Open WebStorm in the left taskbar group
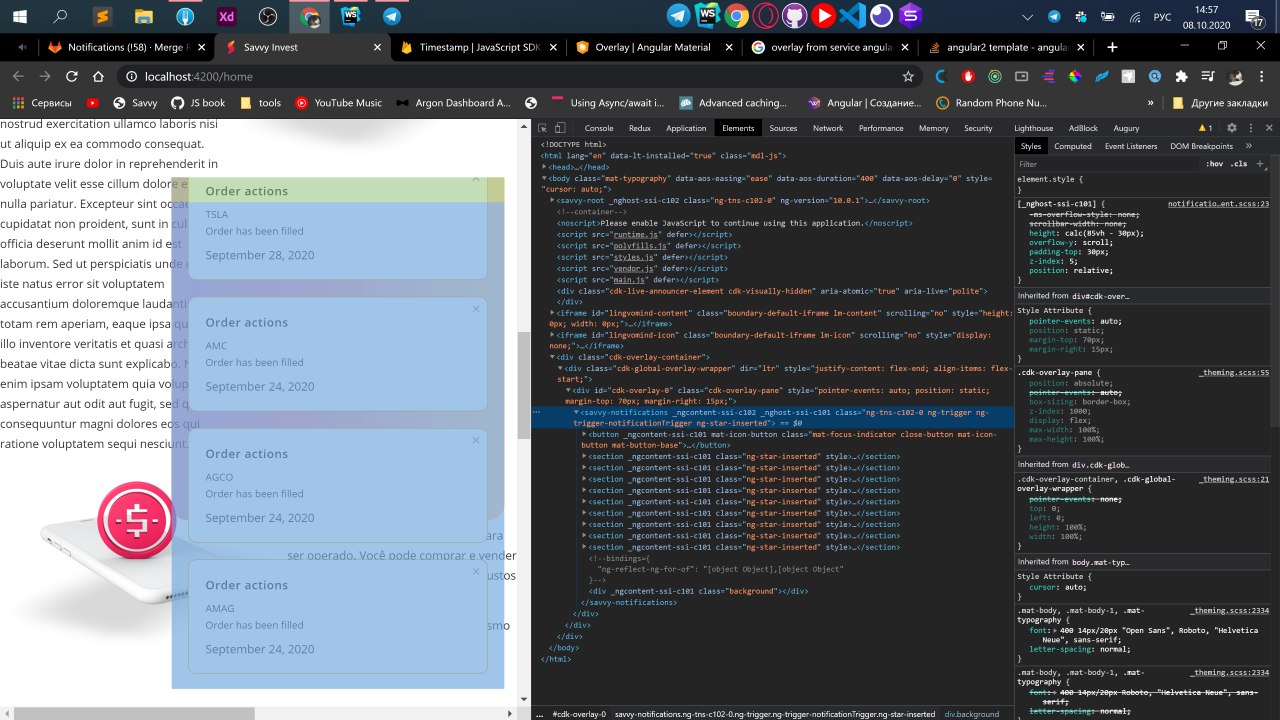 [x=350, y=16]
